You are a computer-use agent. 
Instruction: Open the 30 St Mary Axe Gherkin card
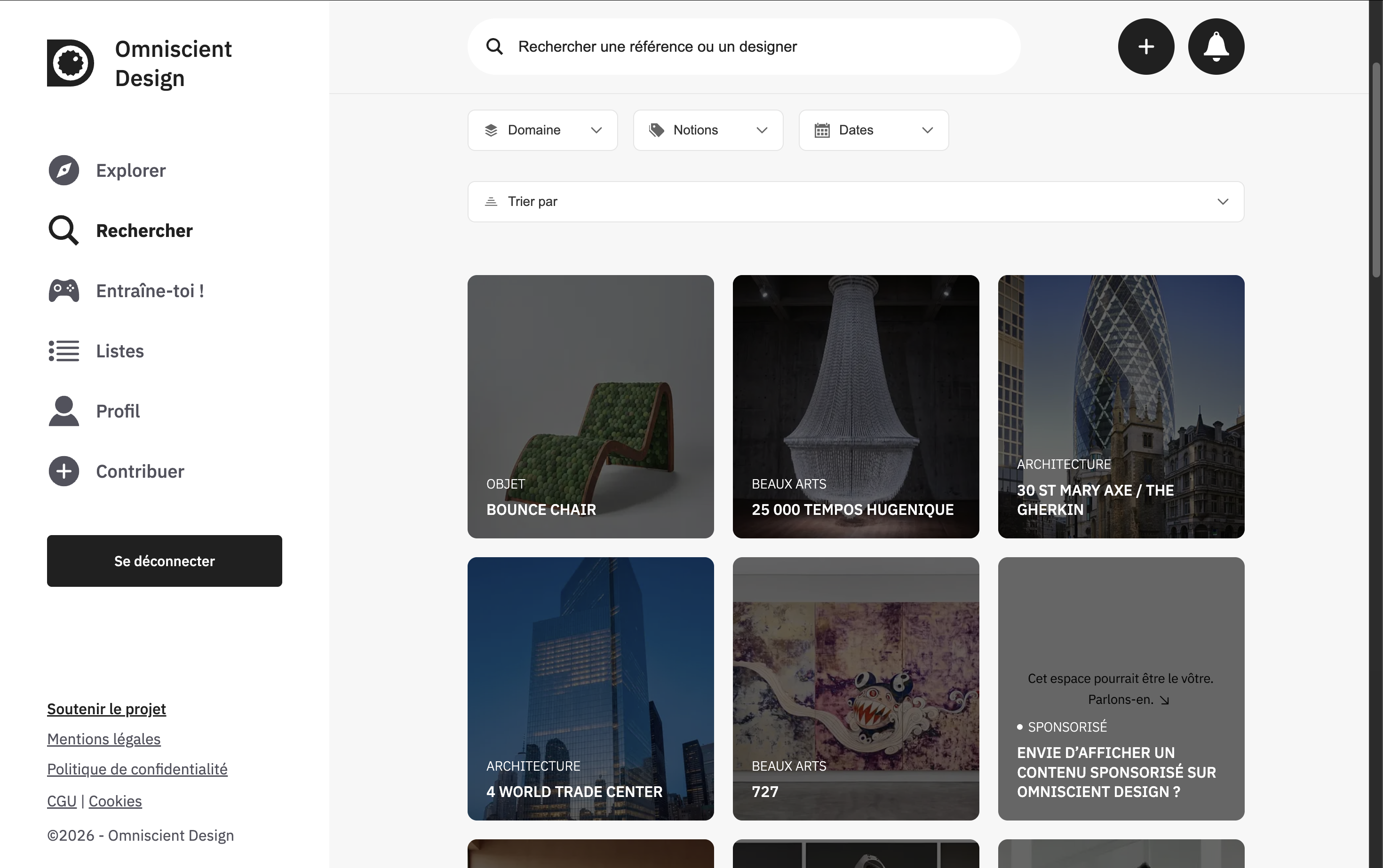(x=1121, y=406)
